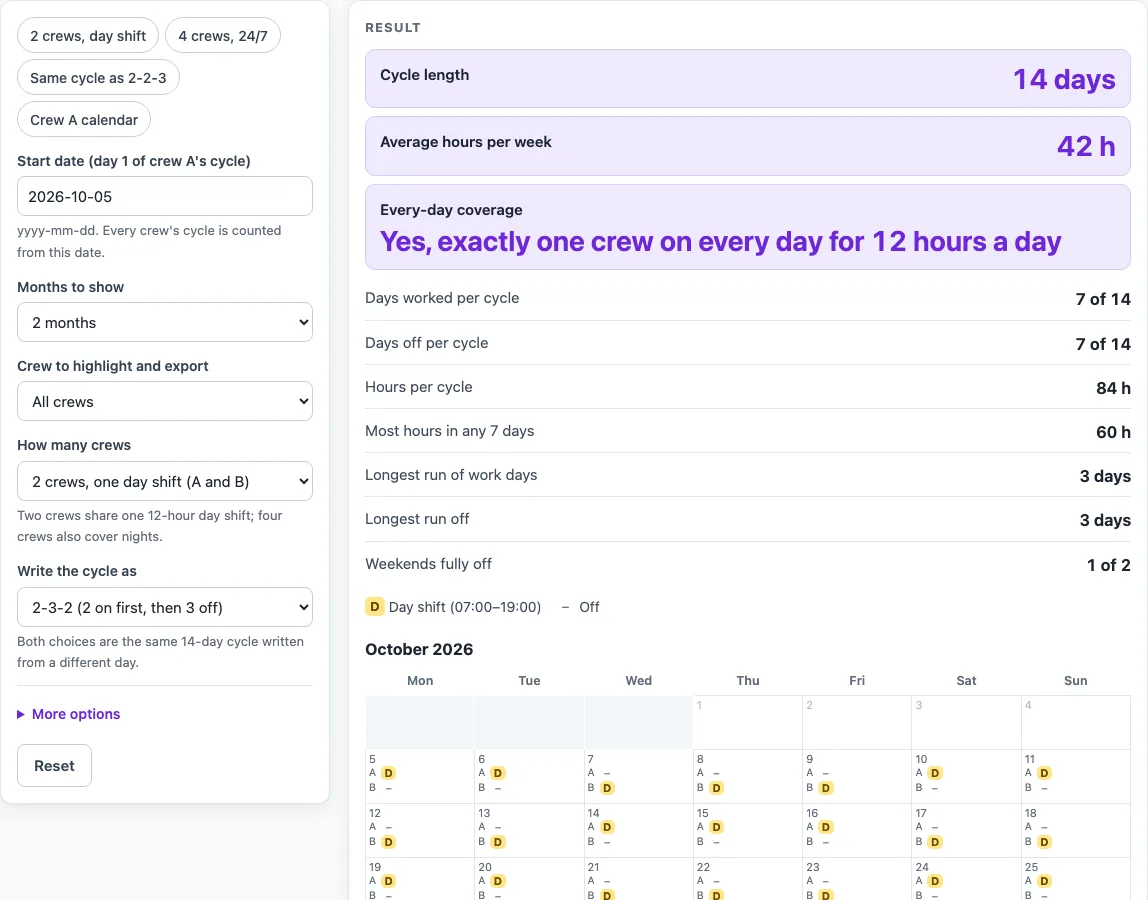Apply the "4 crews, 24/7" preset
The height and width of the screenshot is (900, 1148).
(223, 35)
